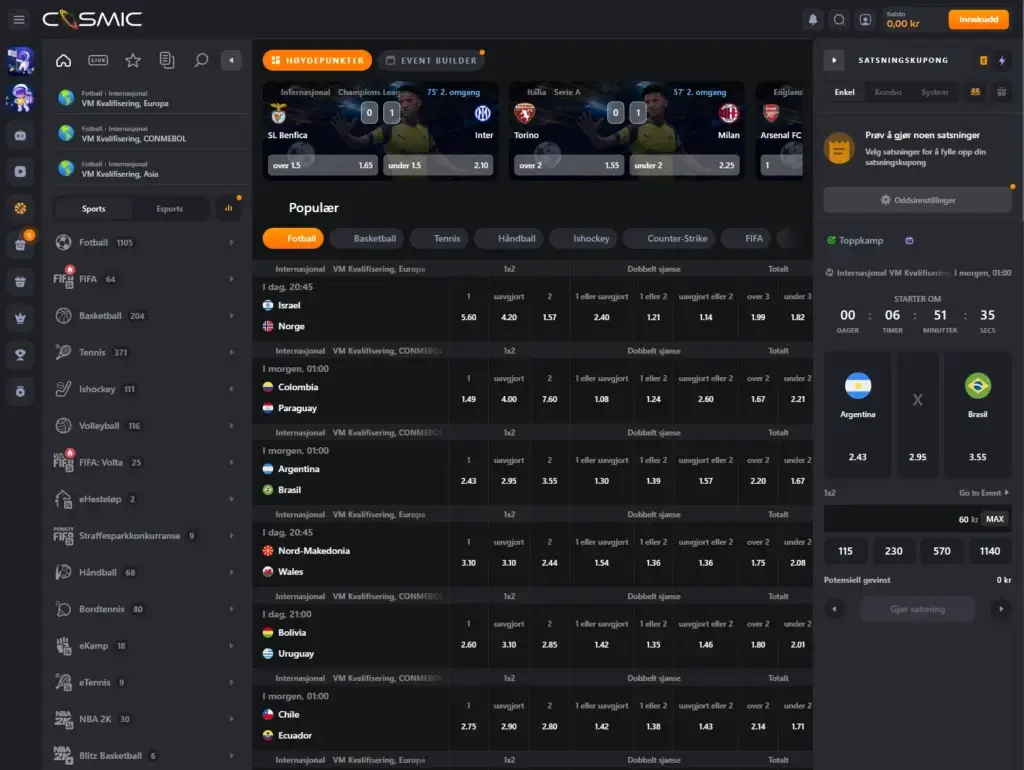Select over 1.5 at 1.65 on Benfica–Inter card
Viewport: 1024px width, 770px height.
(323, 165)
